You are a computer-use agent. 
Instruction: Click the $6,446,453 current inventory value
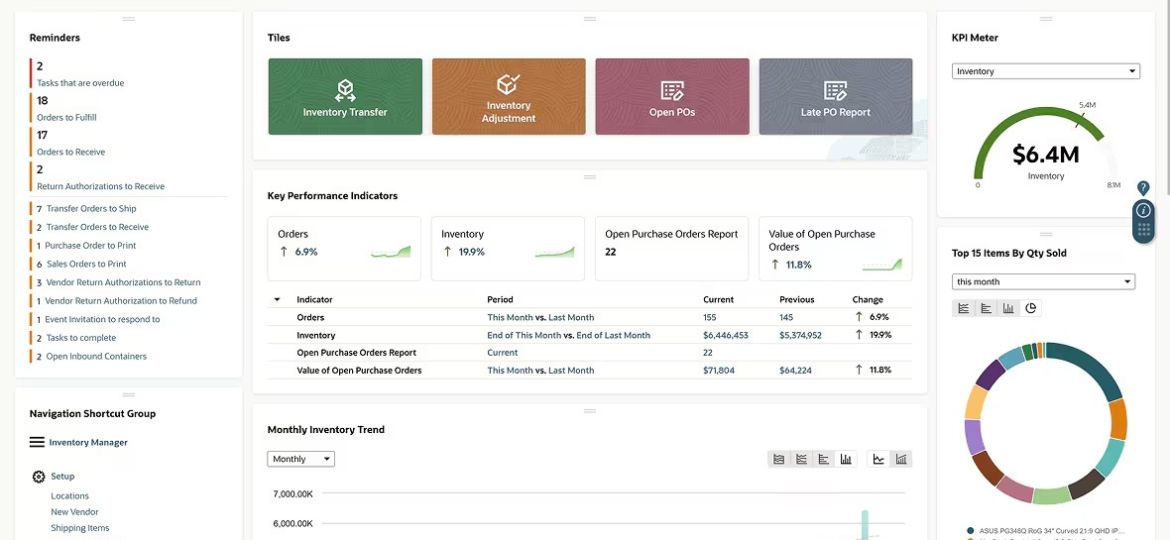point(725,336)
